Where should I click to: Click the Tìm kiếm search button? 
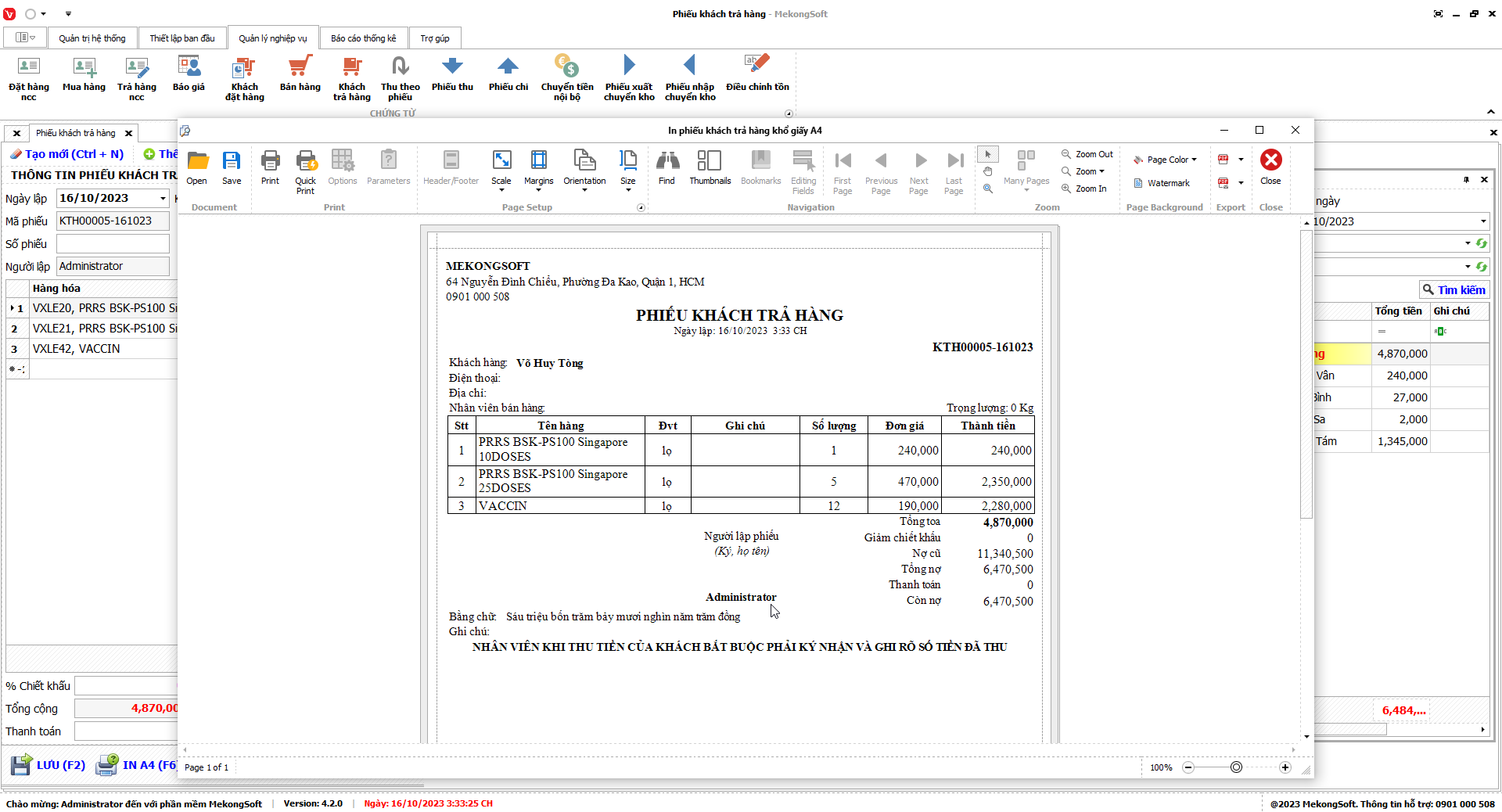point(1453,289)
